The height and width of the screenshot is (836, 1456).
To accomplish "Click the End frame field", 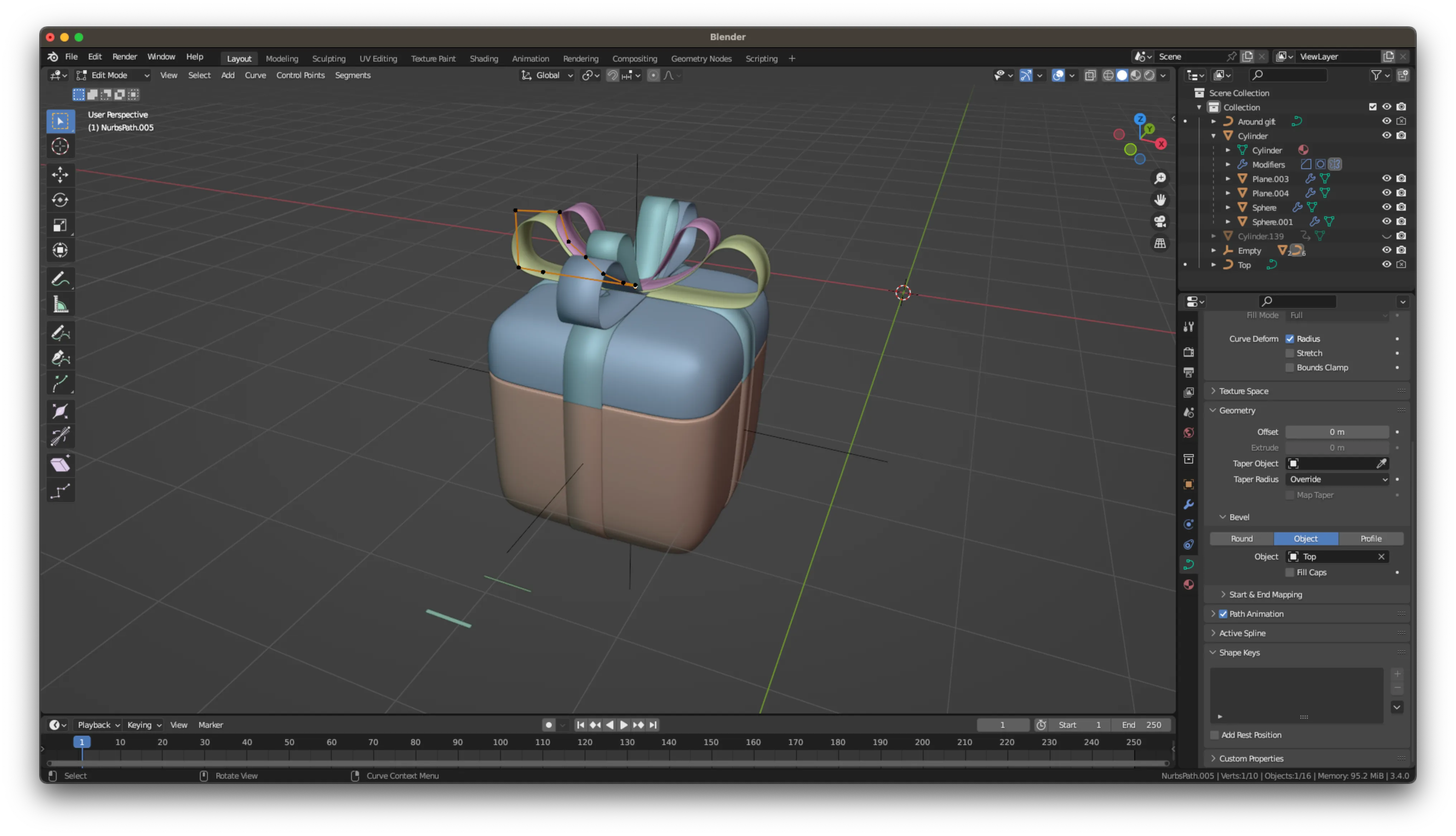I will (1141, 725).
